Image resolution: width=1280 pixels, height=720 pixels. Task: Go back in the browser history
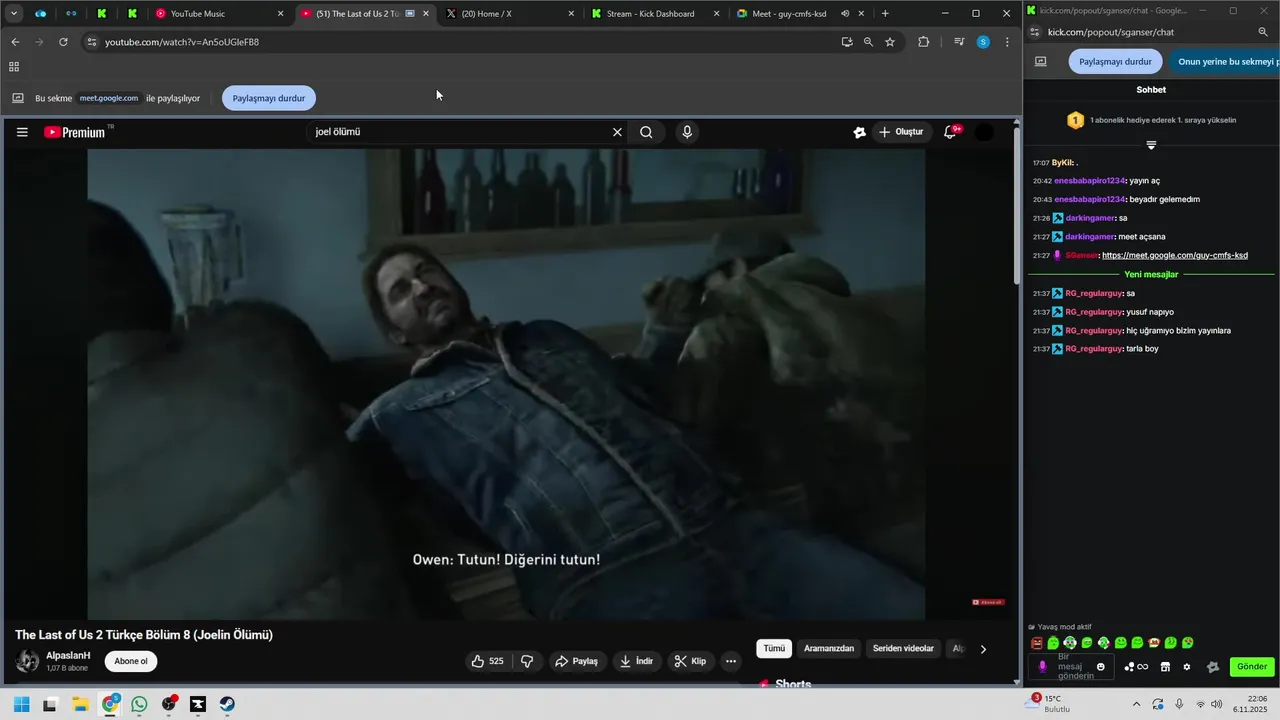[x=15, y=42]
